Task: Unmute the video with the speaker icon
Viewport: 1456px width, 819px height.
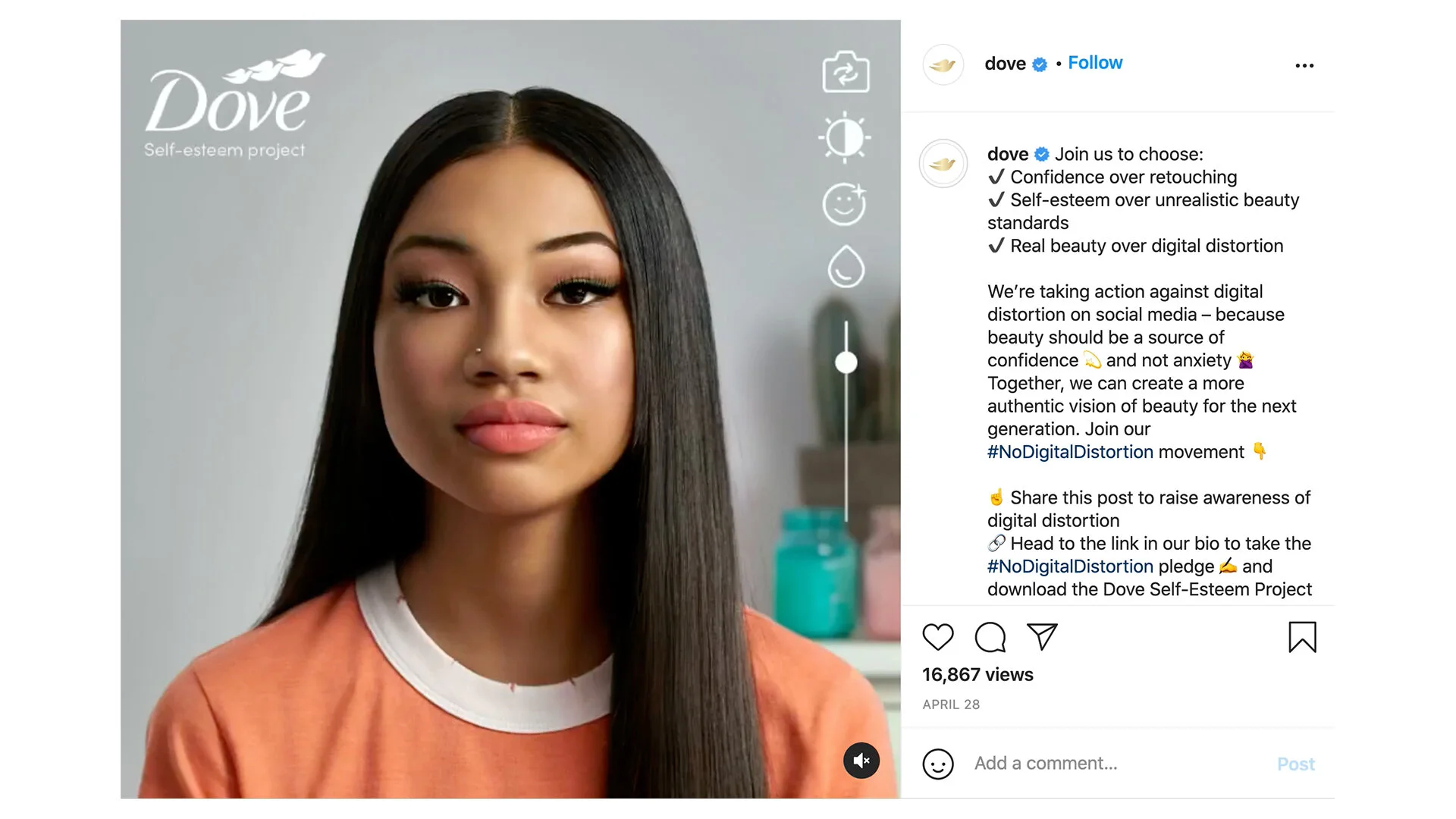Action: coord(861,761)
